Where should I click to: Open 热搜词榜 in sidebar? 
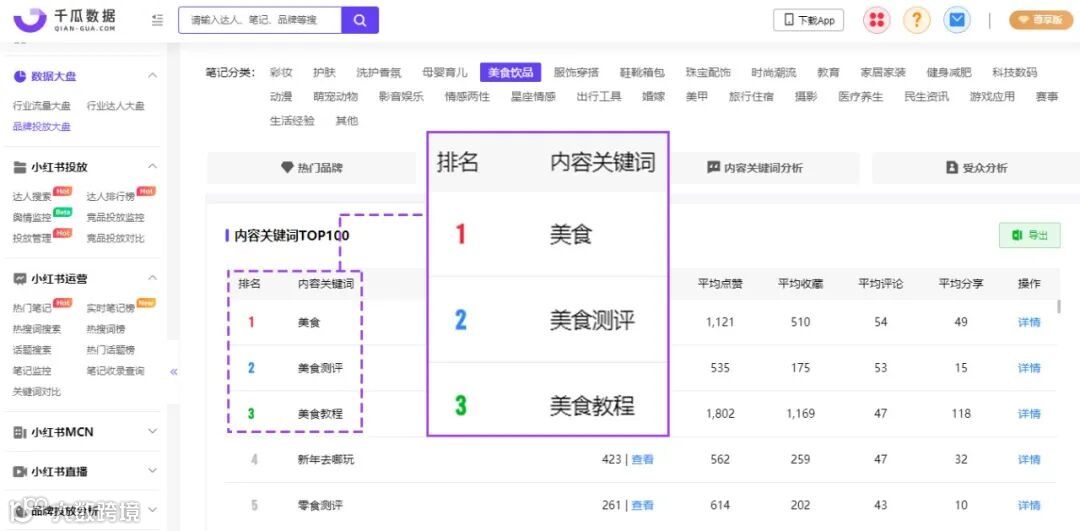(105, 329)
